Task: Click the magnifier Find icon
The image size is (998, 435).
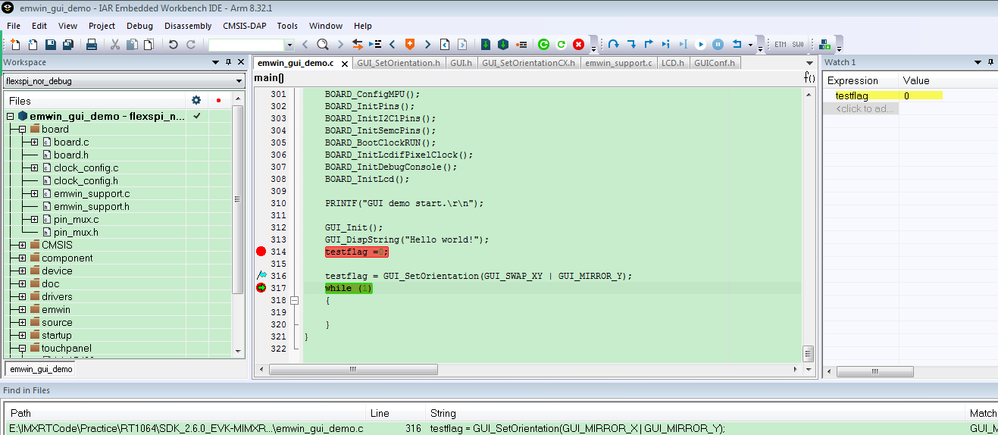Action: (x=322, y=45)
